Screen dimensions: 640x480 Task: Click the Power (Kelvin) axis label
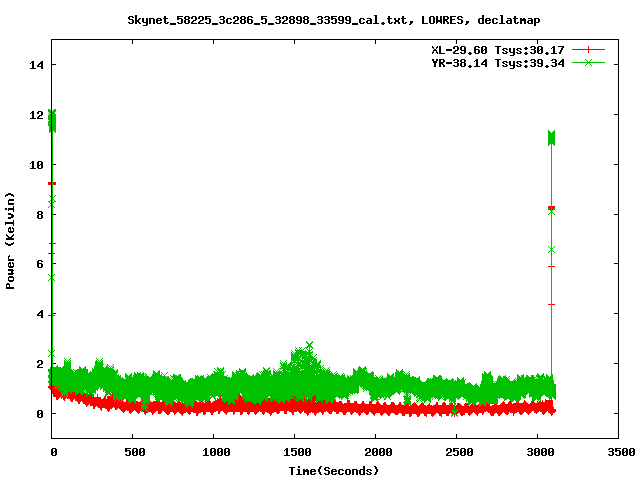point(10,241)
